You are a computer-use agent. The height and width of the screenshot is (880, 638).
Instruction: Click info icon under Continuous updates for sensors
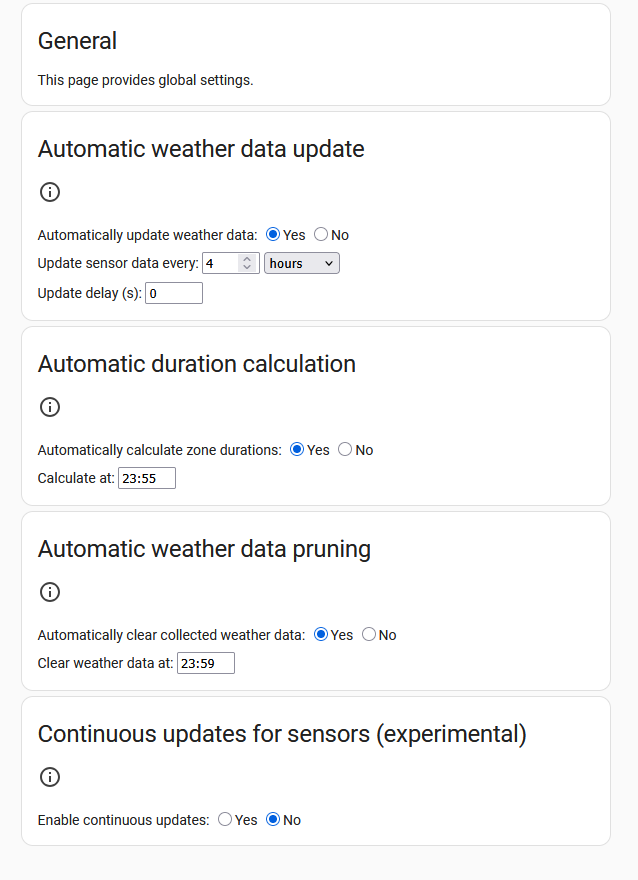50,777
